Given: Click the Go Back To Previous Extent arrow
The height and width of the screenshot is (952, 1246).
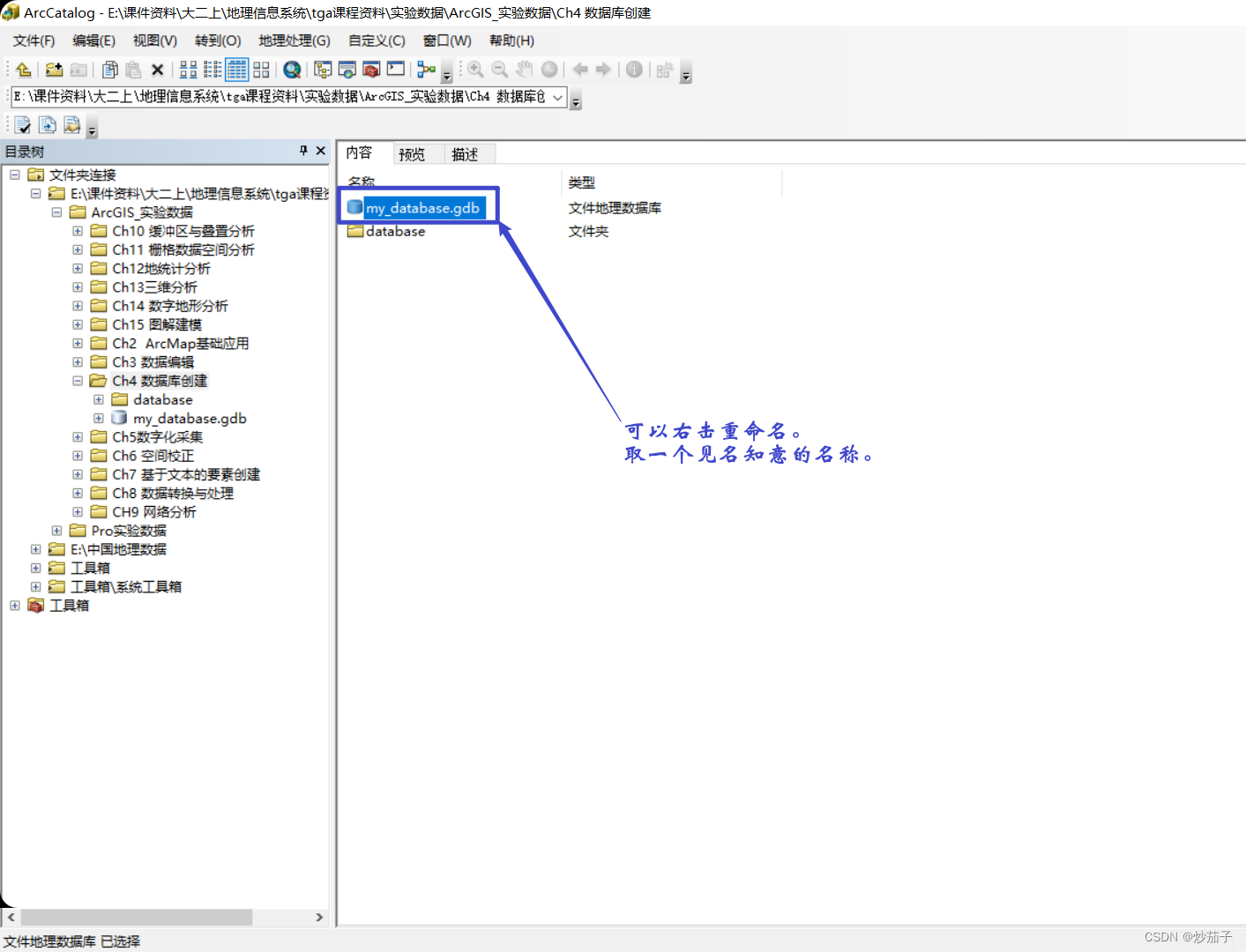Looking at the screenshot, I should pyautogui.click(x=580, y=70).
